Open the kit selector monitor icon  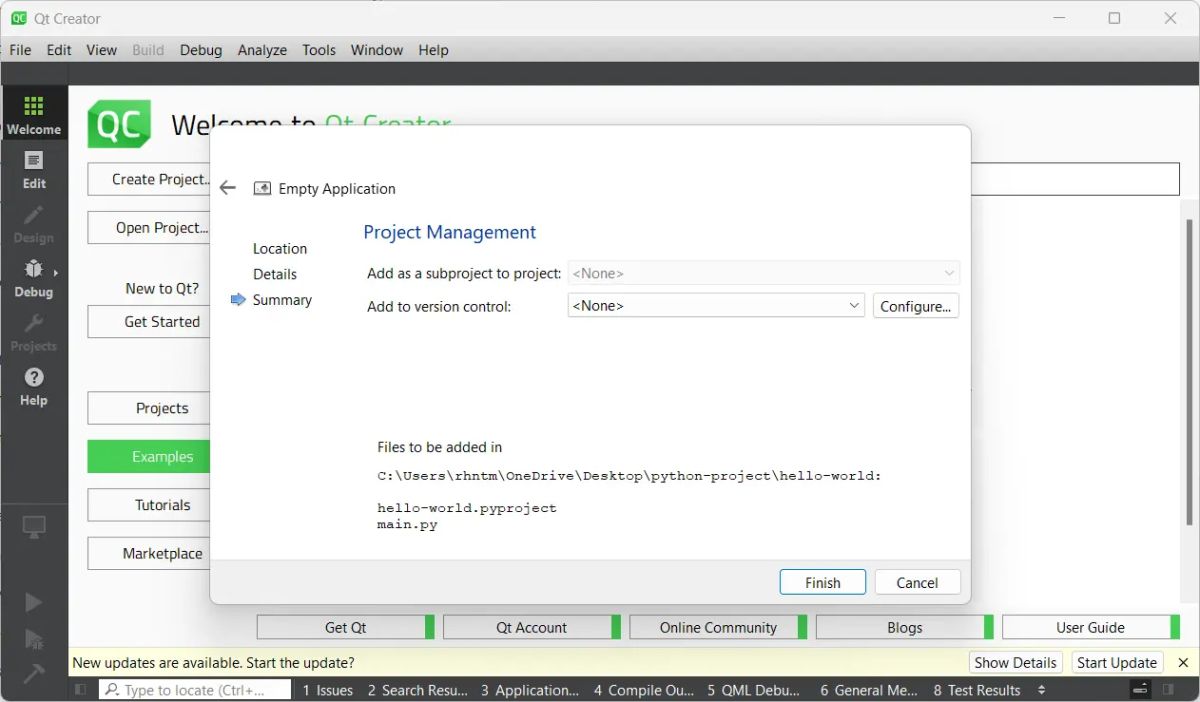(x=34, y=526)
